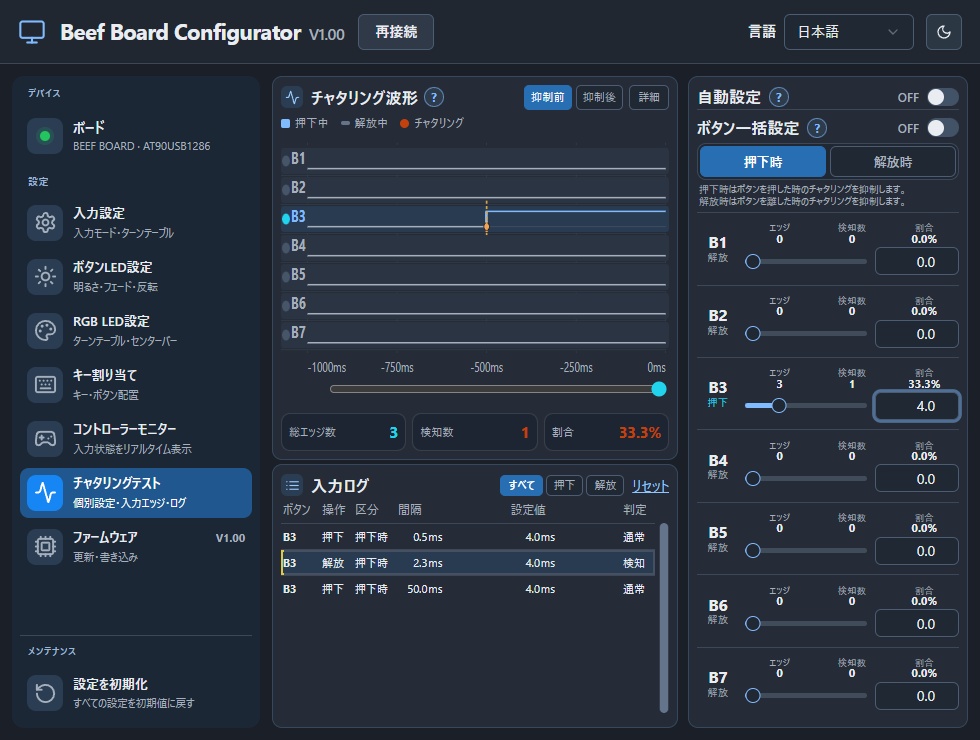Viewport: 980px width, 740px height.
Task: Toggle dark mode moon icon
Action: [x=944, y=32]
